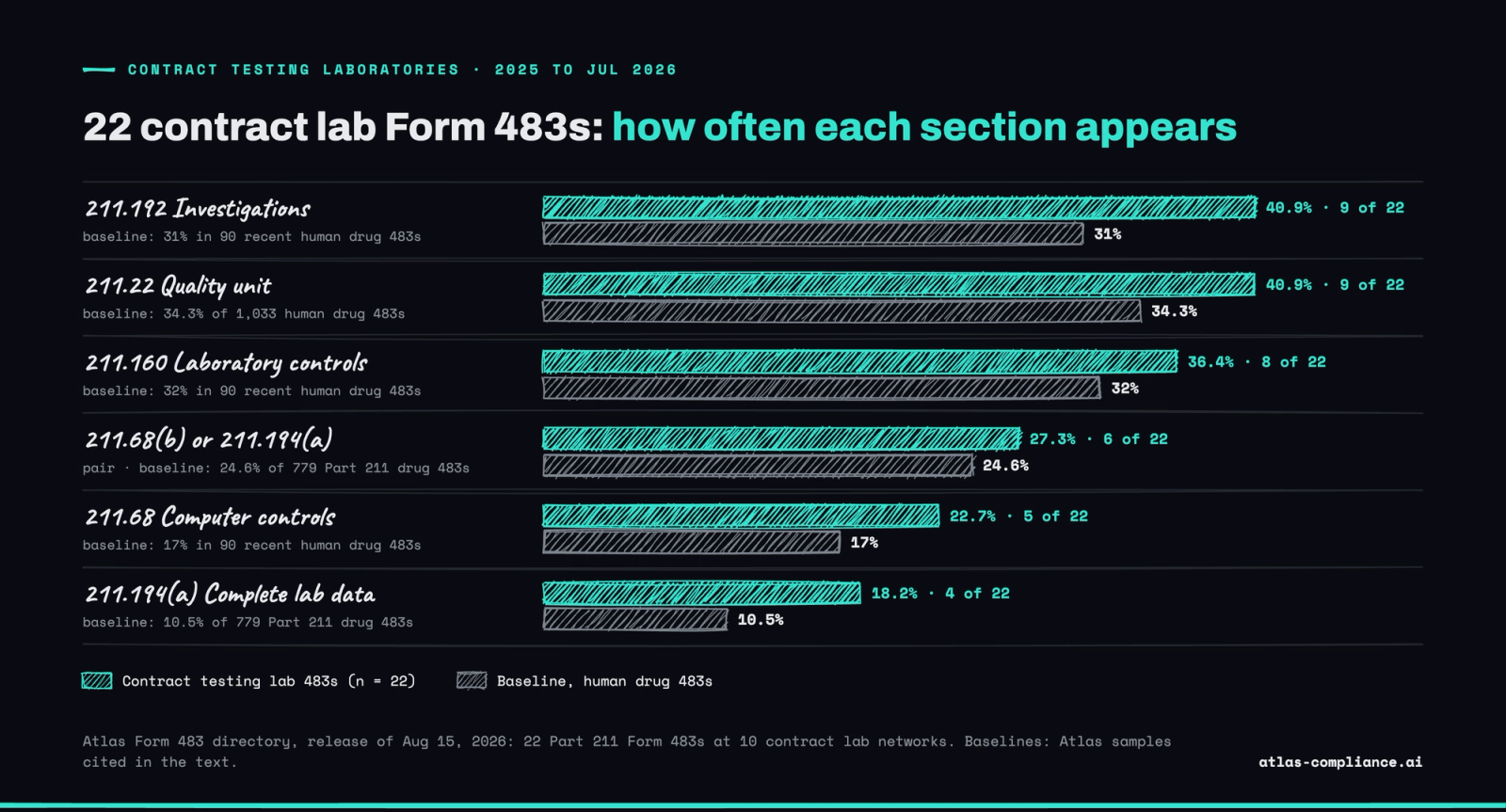The width and height of the screenshot is (1506, 812).
Task: Click the teal 211.192 Investigations bar
Action: (900, 207)
